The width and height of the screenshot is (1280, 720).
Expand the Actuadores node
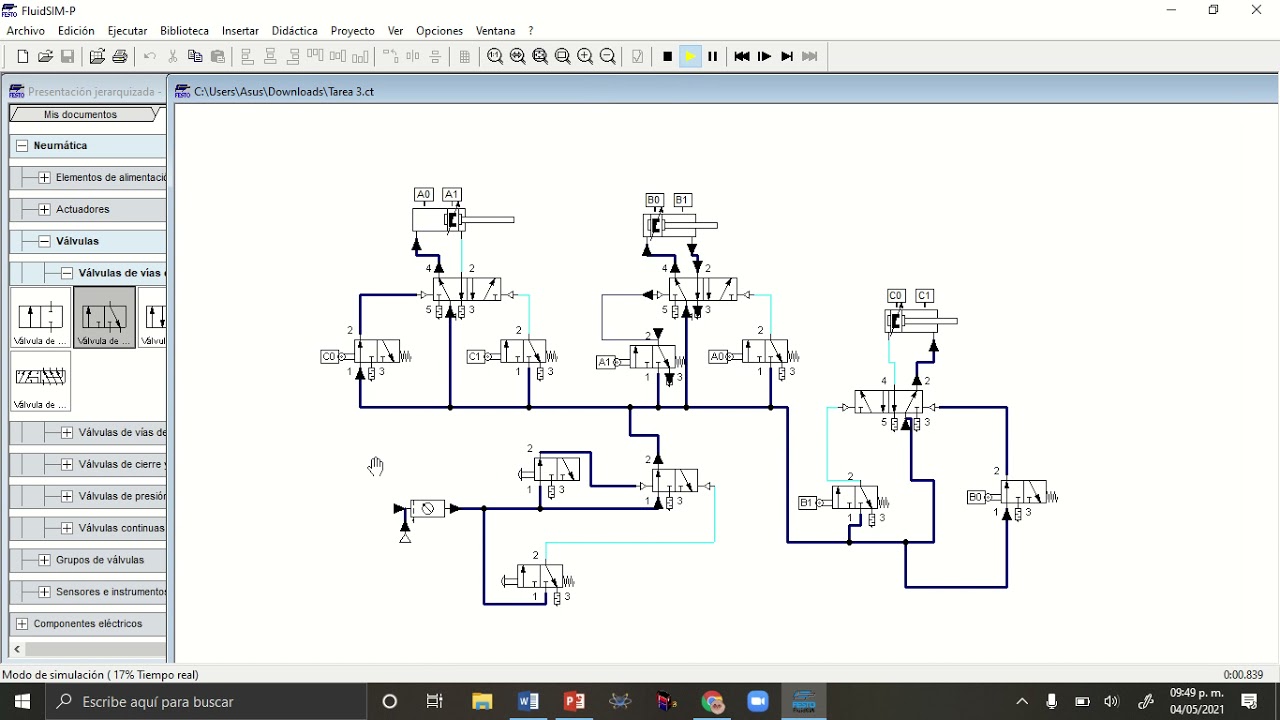click(x=44, y=210)
